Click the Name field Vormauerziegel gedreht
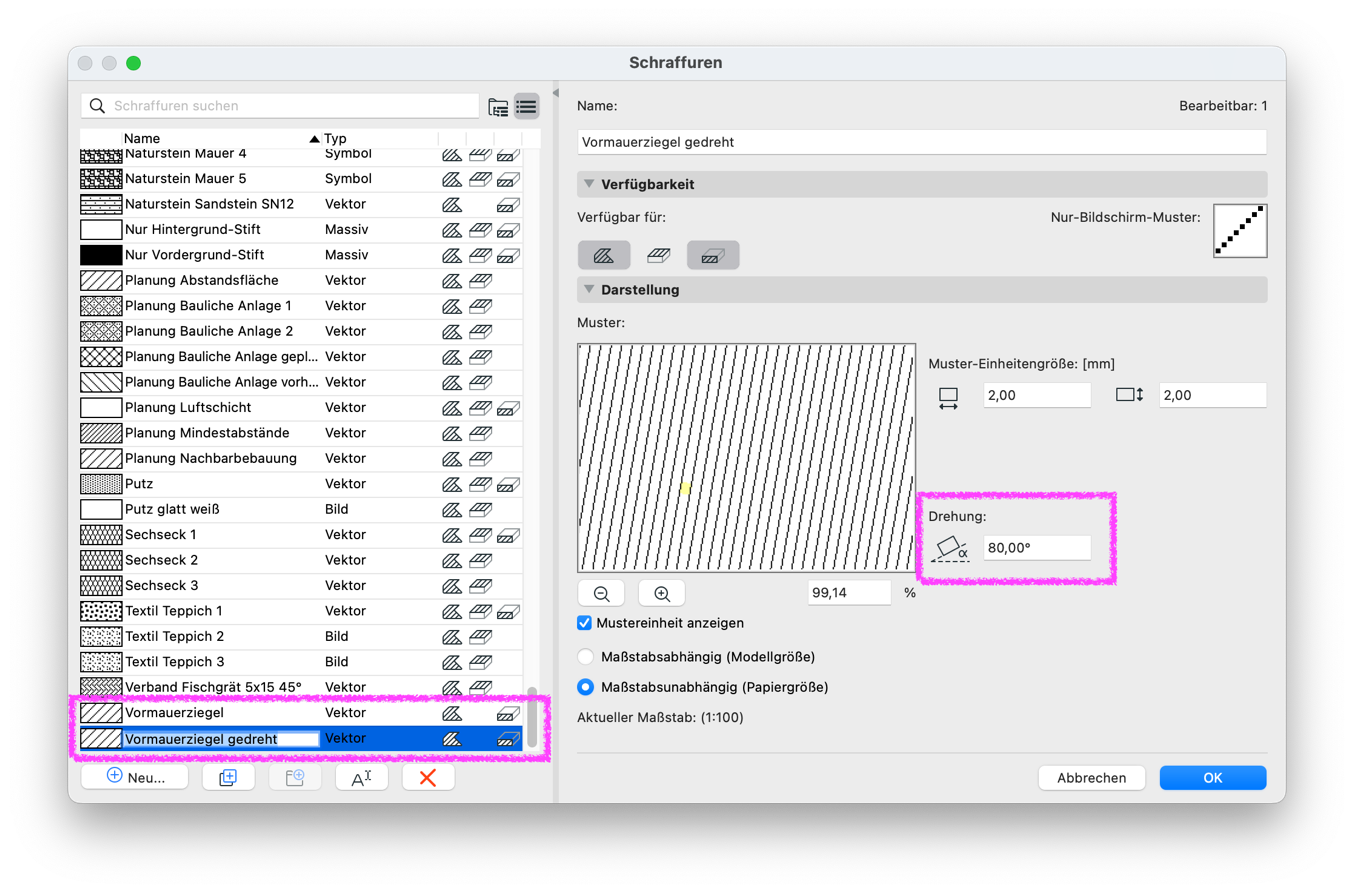This screenshot has height=893, width=1354. tap(922, 142)
